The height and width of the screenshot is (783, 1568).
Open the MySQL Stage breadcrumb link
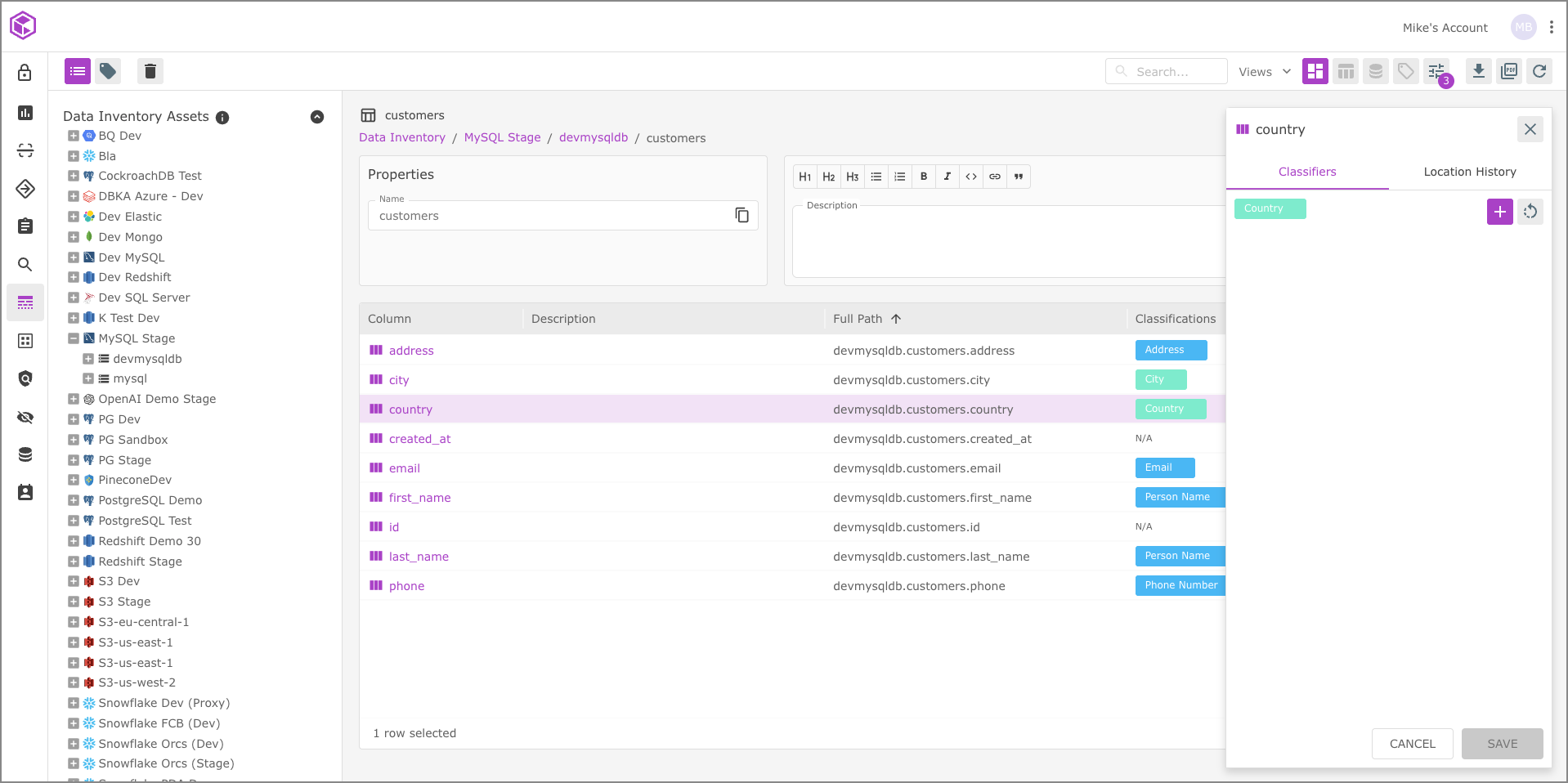(x=502, y=137)
